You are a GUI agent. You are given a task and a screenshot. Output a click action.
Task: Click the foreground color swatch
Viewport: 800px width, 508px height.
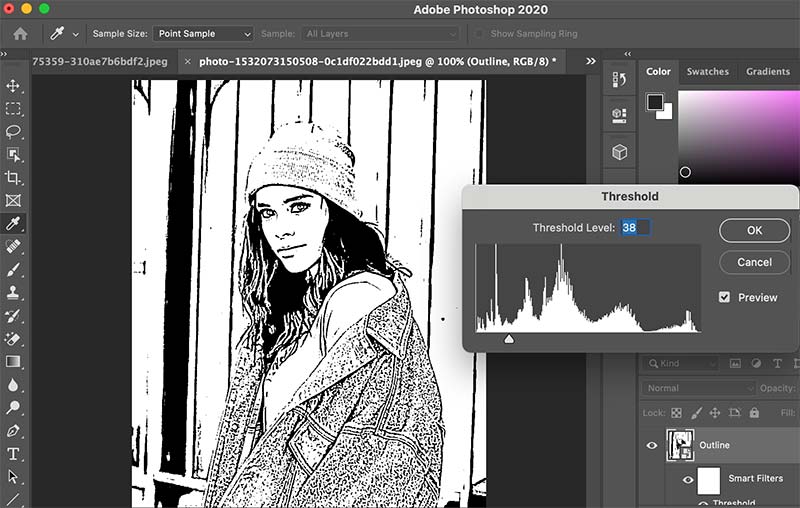coord(655,102)
